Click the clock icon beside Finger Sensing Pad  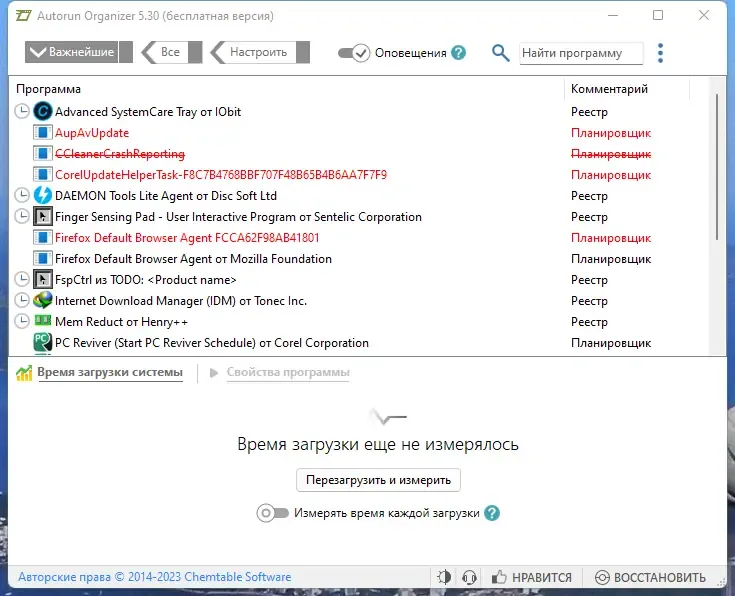(22, 216)
